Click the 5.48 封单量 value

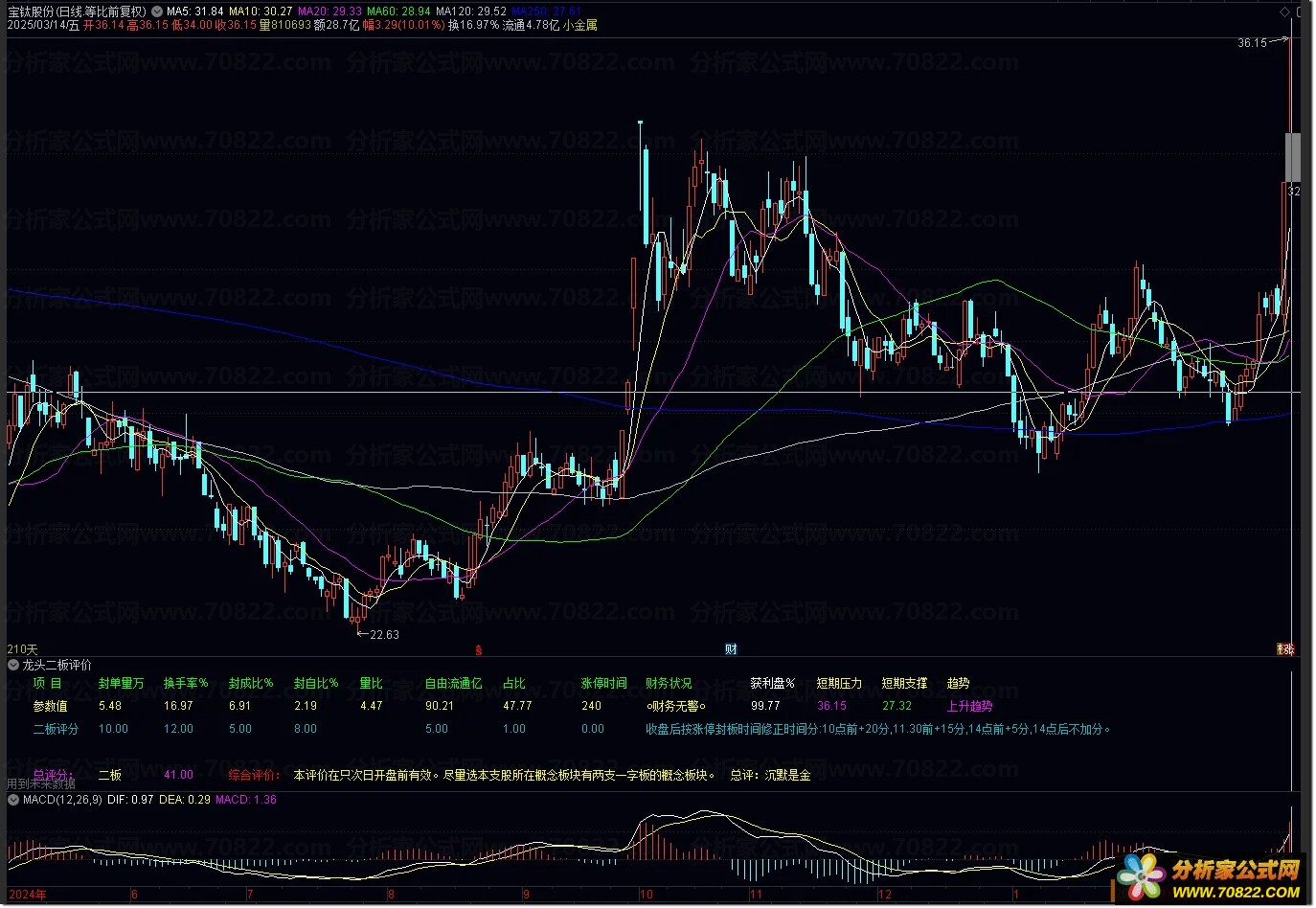pyautogui.click(x=110, y=706)
